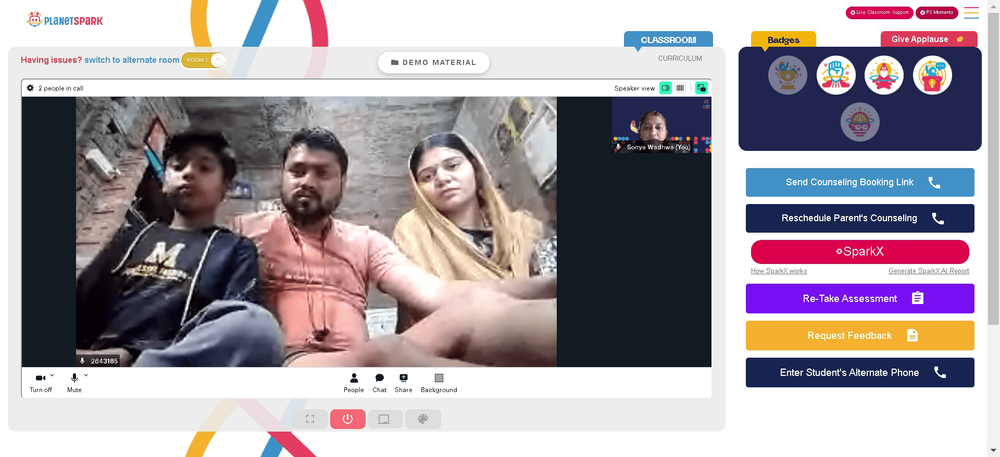Image resolution: width=1000 pixels, height=457 pixels.
Task: Award the podium speaker badge
Action: click(x=932, y=75)
